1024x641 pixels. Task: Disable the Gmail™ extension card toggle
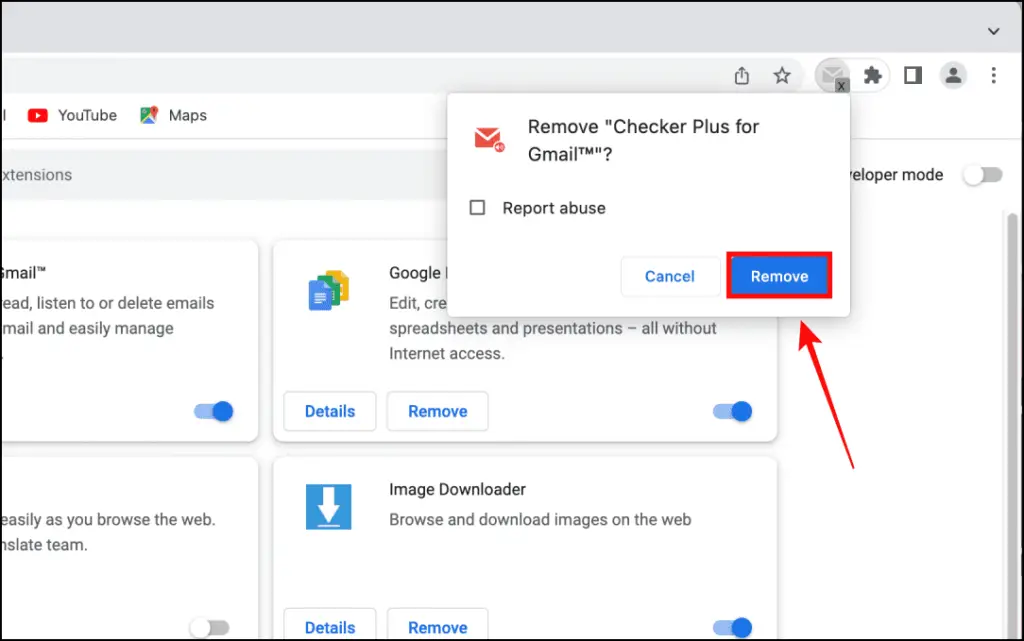click(214, 411)
